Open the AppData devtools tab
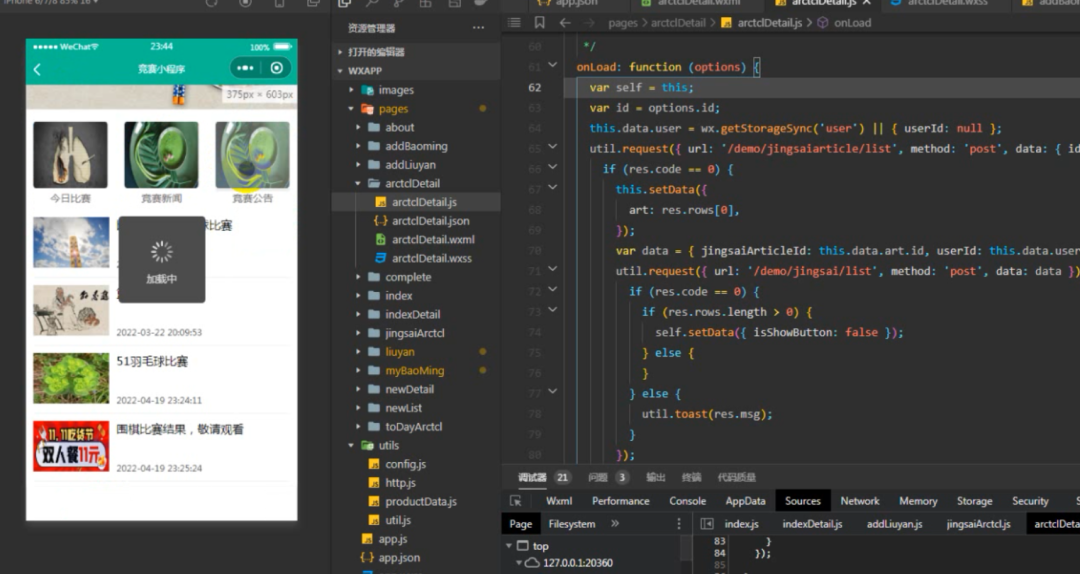1080x574 pixels. coord(745,501)
